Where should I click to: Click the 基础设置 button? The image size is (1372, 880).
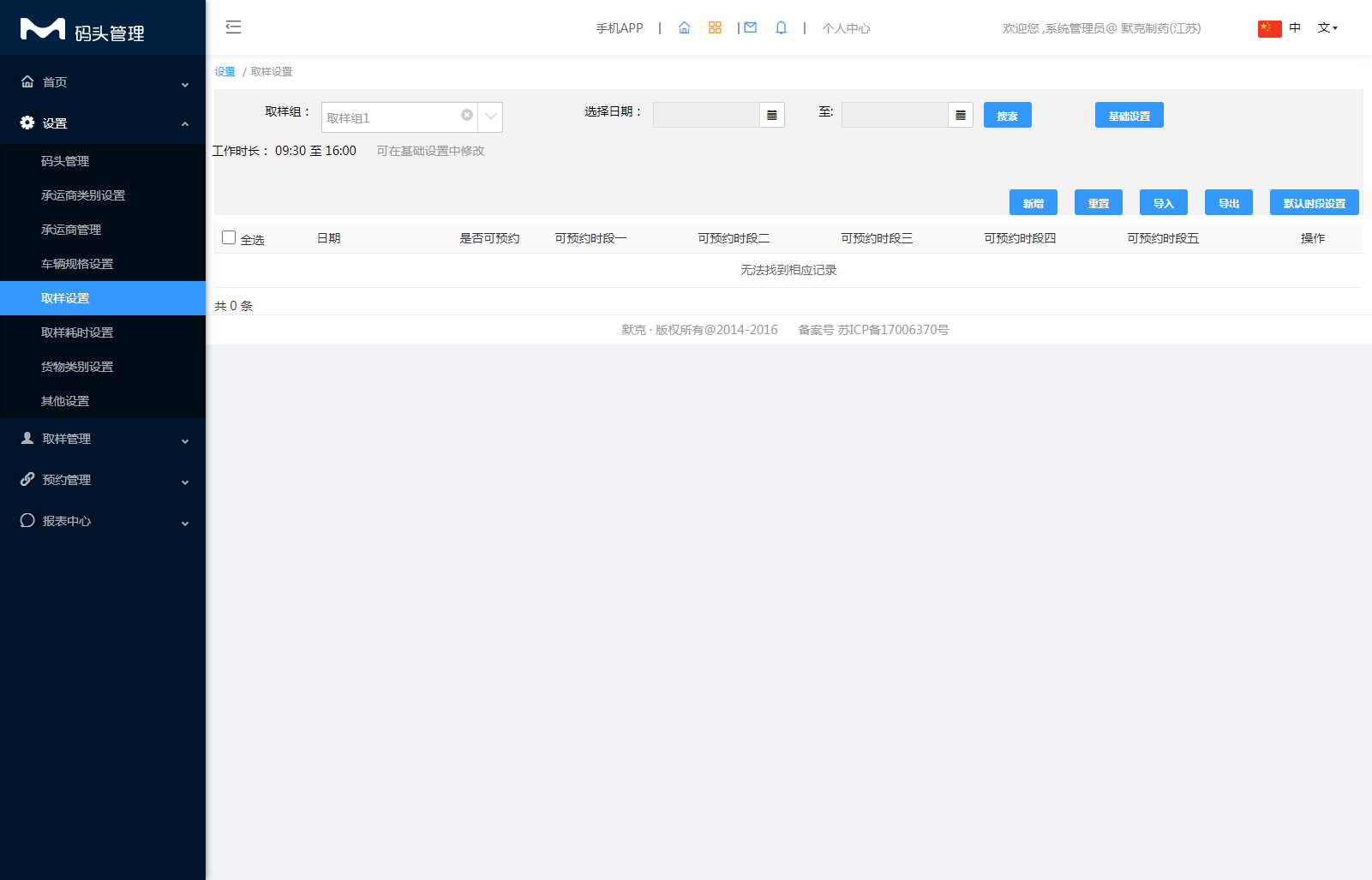[x=1129, y=115]
